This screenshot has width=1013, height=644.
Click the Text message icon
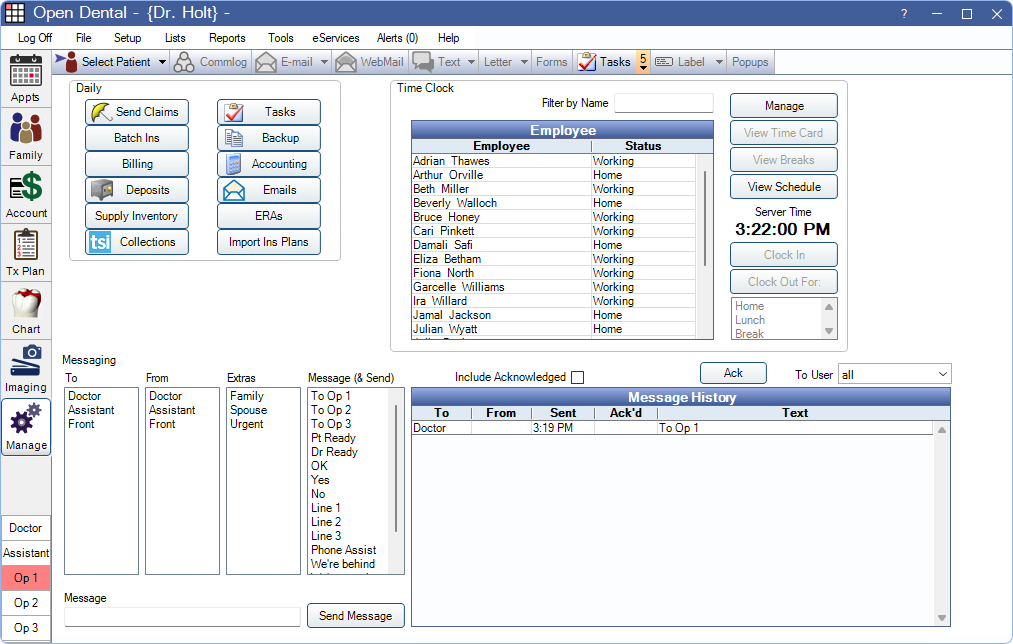click(423, 62)
